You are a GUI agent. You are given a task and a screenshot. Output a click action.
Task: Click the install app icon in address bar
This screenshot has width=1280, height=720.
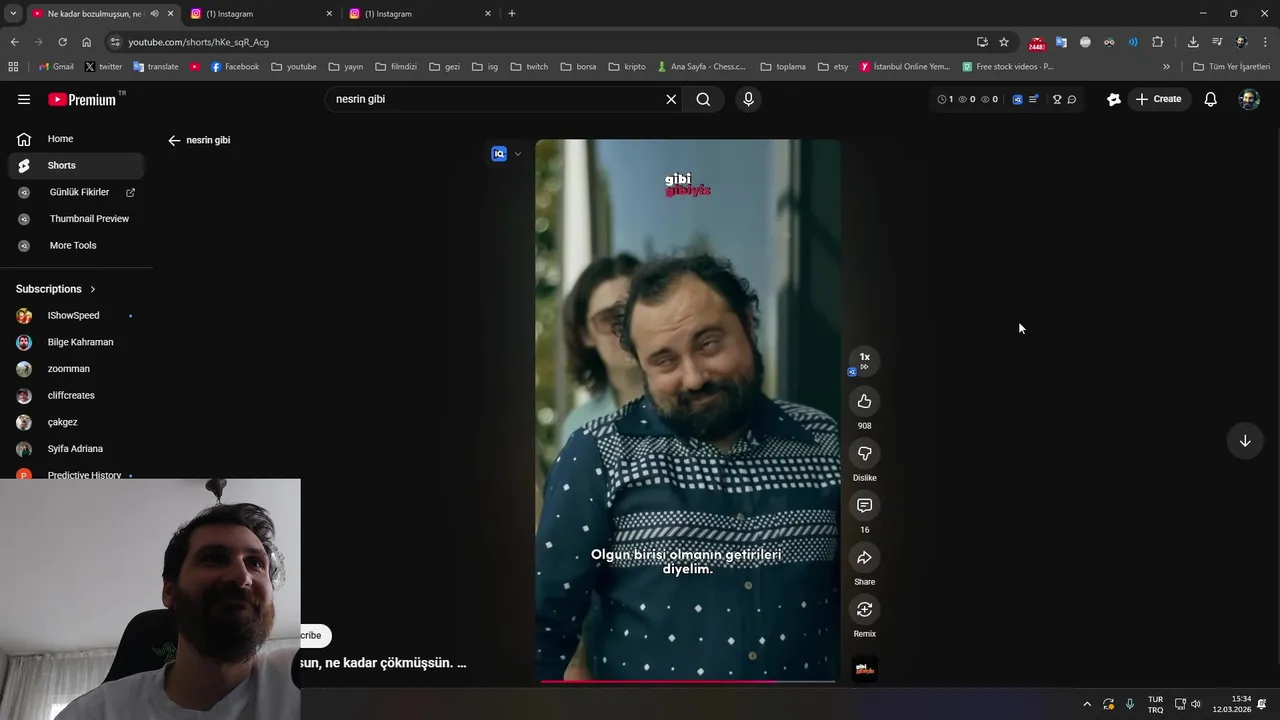tap(982, 42)
